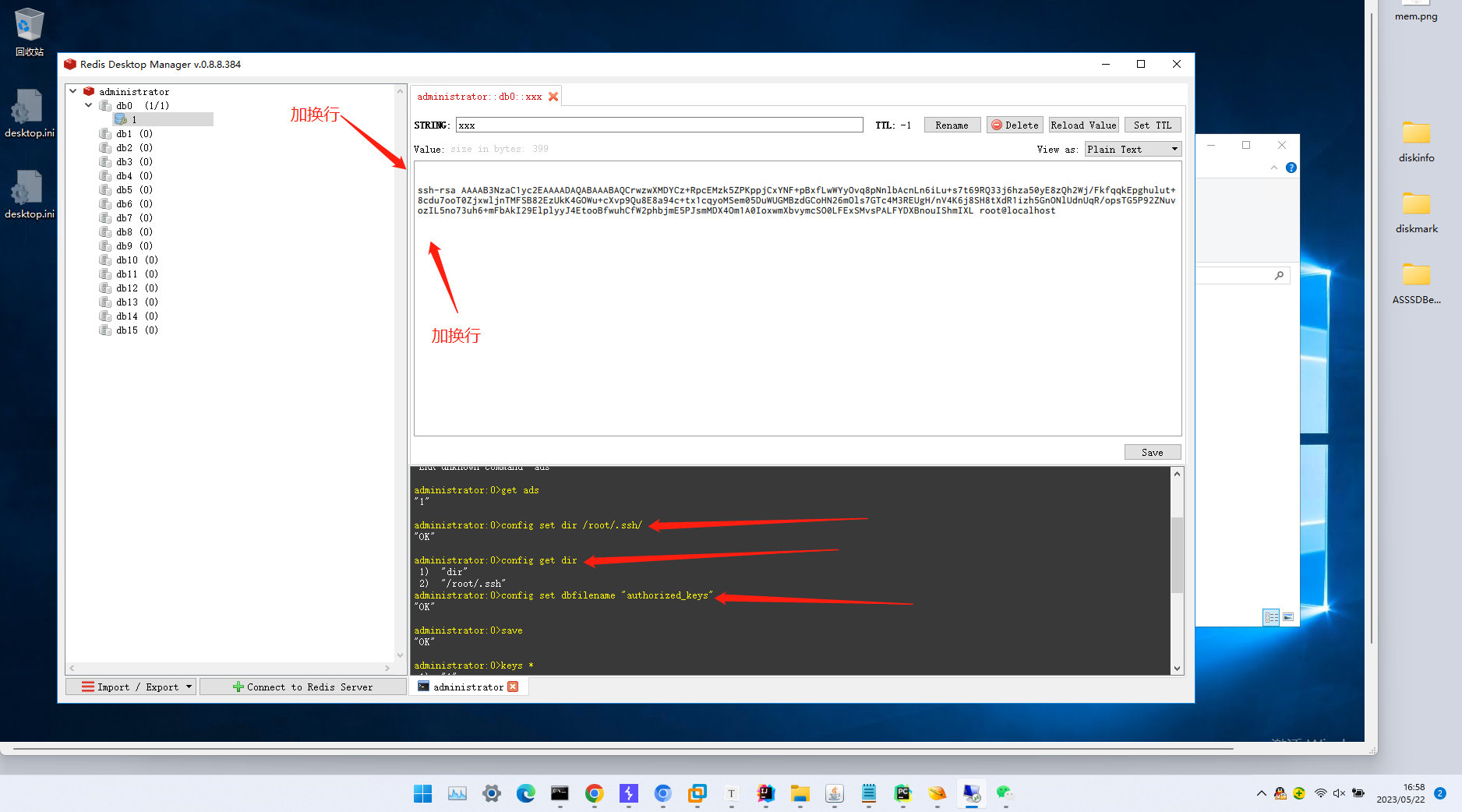Open the Import / Export dropdown
This screenshot has height=812, width=1462.
click(x=130, y=687)
